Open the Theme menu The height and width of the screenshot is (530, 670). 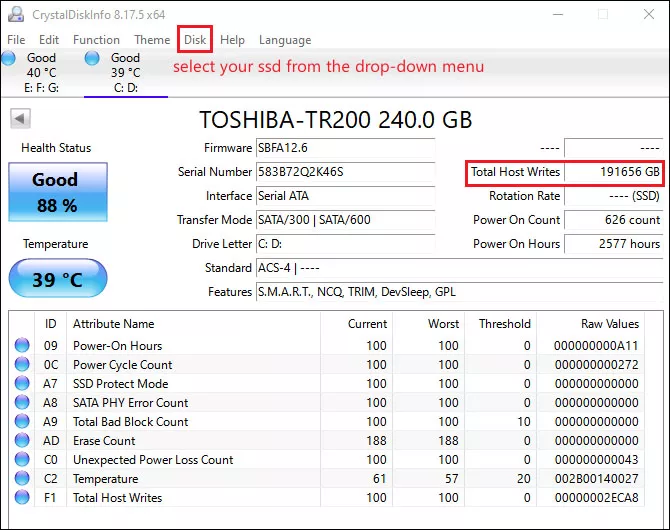(152, 40)
